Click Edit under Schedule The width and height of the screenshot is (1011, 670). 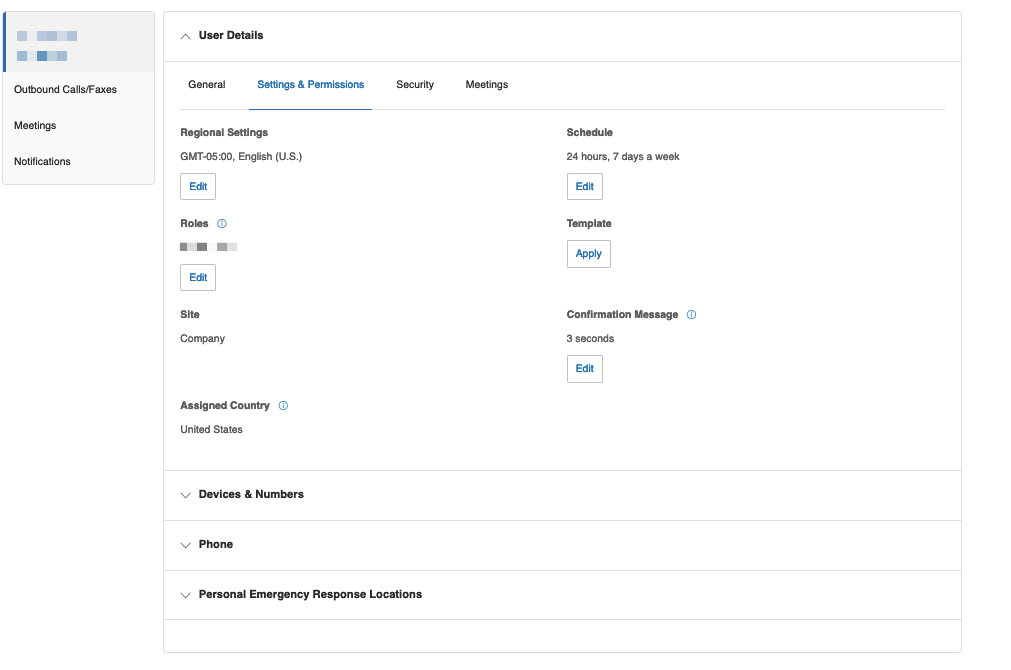click(585, 186)
